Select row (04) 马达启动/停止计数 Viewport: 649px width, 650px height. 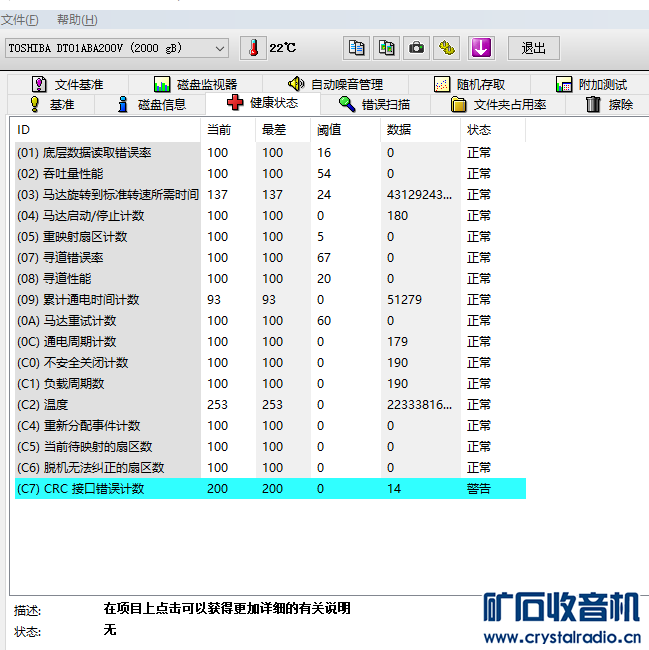[270, 216]
